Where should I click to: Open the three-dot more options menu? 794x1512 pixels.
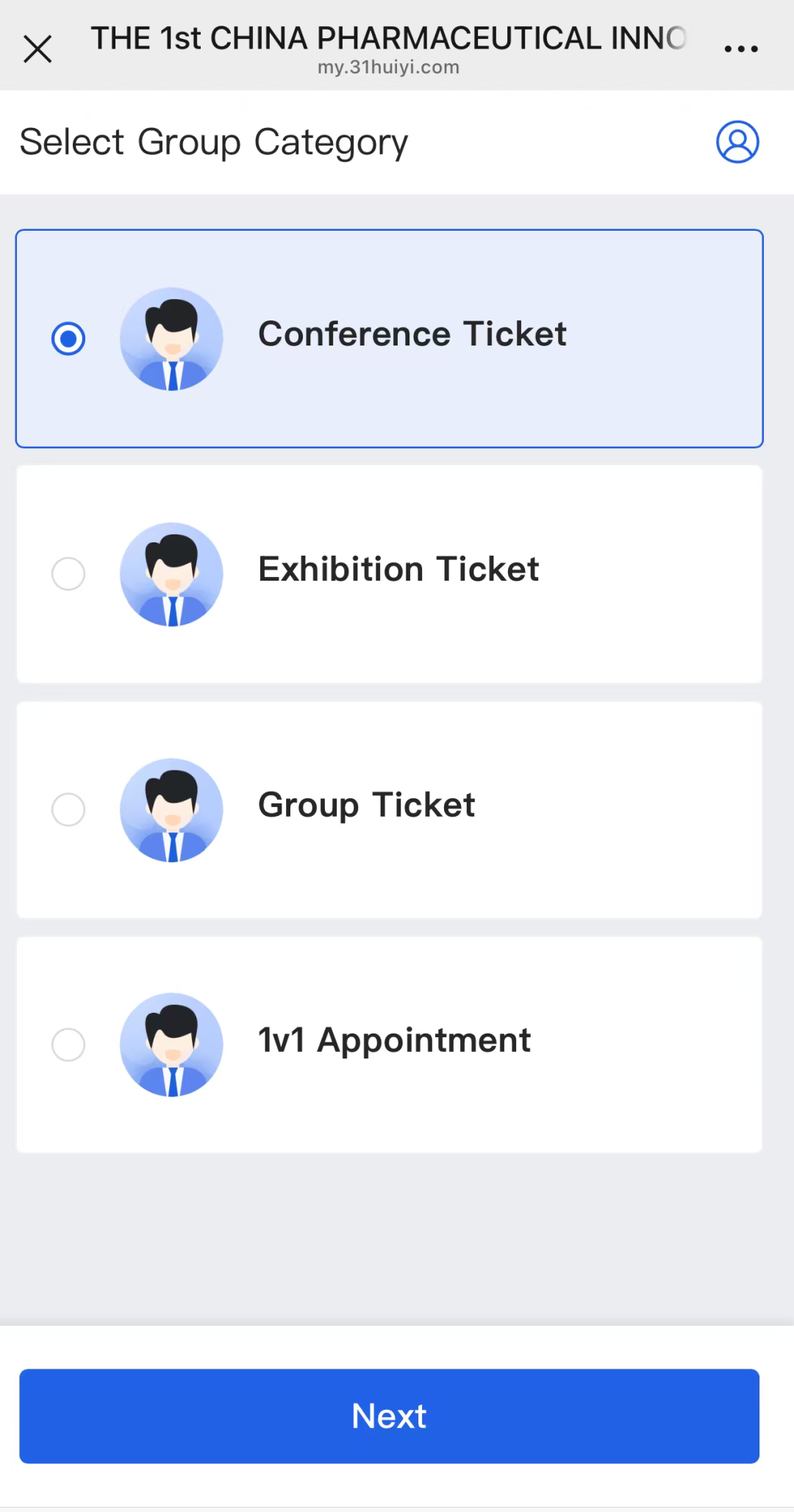(740, 49)
